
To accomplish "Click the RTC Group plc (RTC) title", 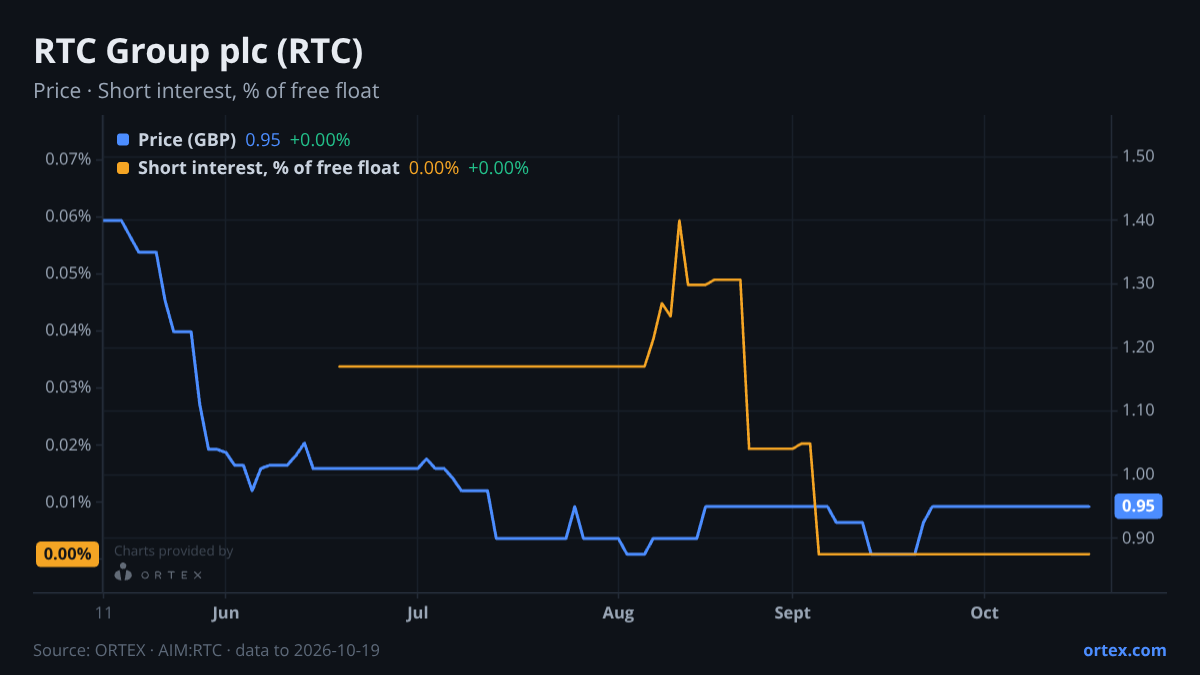I will [x=198, y=52].
